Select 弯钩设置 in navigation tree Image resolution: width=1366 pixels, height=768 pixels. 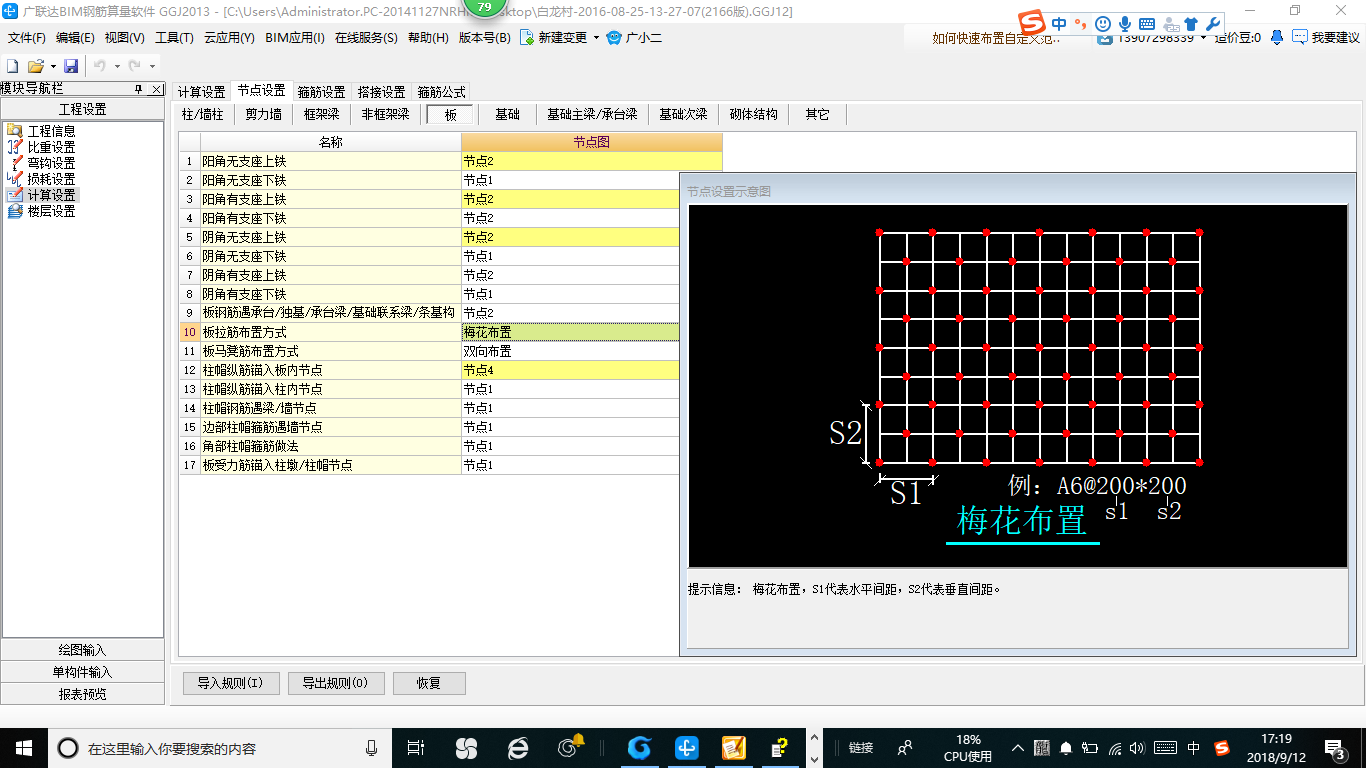click(x=51, y=163)
